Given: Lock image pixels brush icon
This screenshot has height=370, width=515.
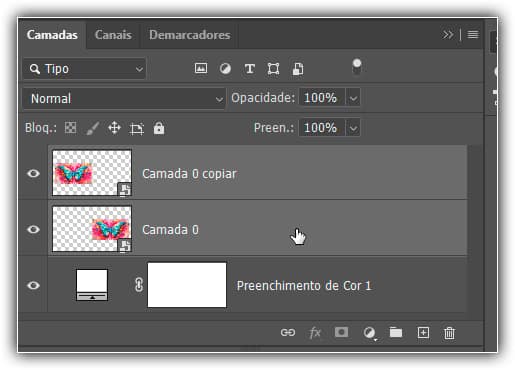Looking at the screenshot, I should coord(92,128).
